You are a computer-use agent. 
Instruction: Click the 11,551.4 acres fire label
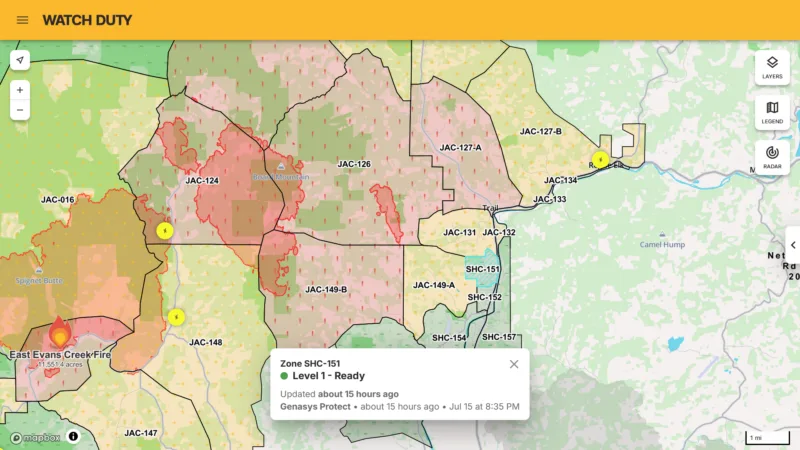point(60,365)
